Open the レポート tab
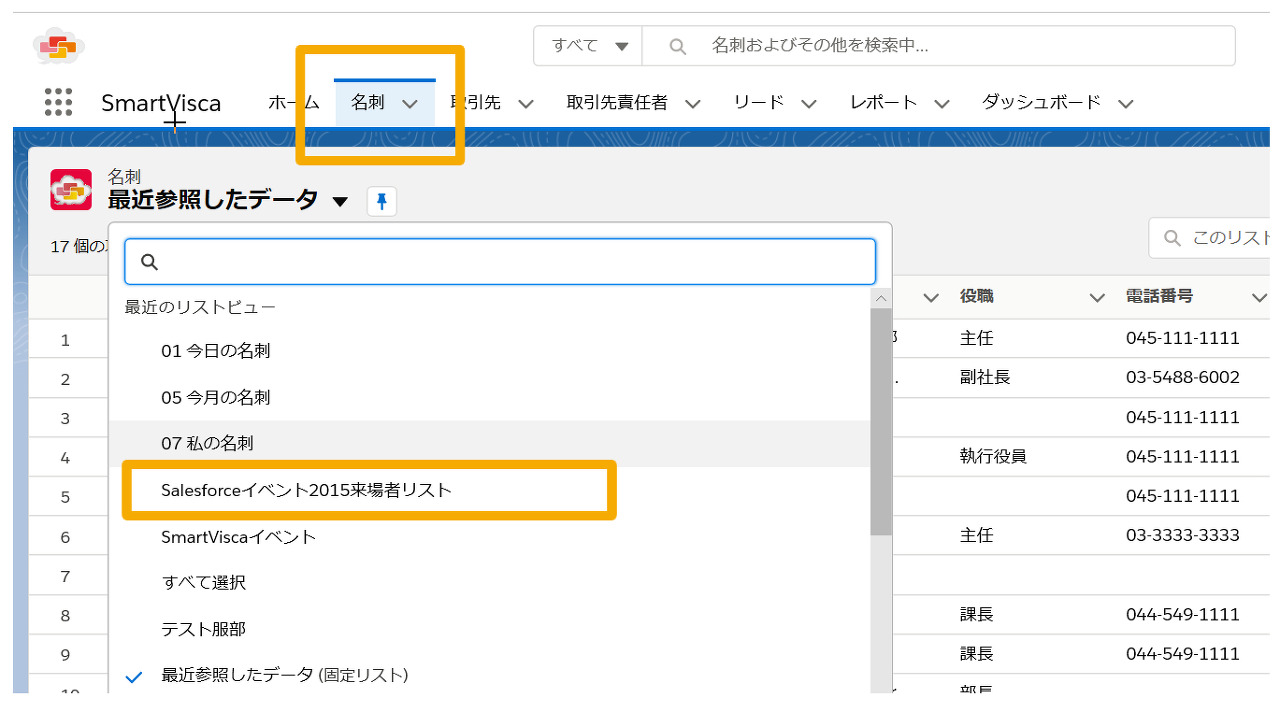 (883, 102)
